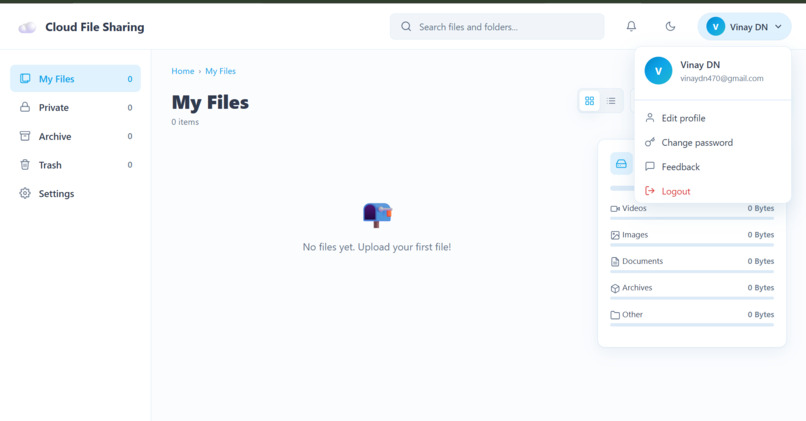Click the Other storage progress bar
This screenshot has width=806, height=421.
pos(692,325)
